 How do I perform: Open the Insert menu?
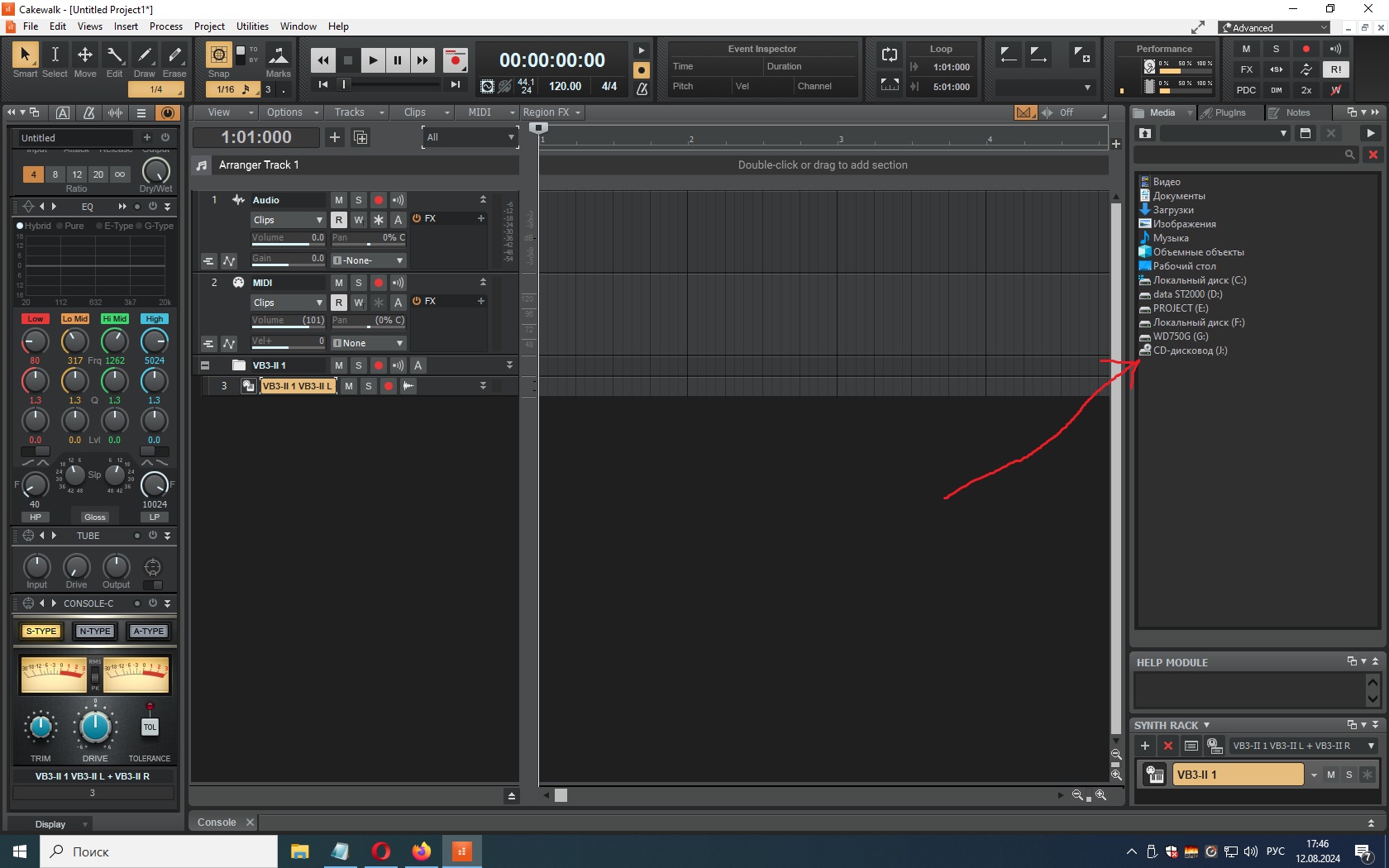pyautogui.click(x=126, y=26)
